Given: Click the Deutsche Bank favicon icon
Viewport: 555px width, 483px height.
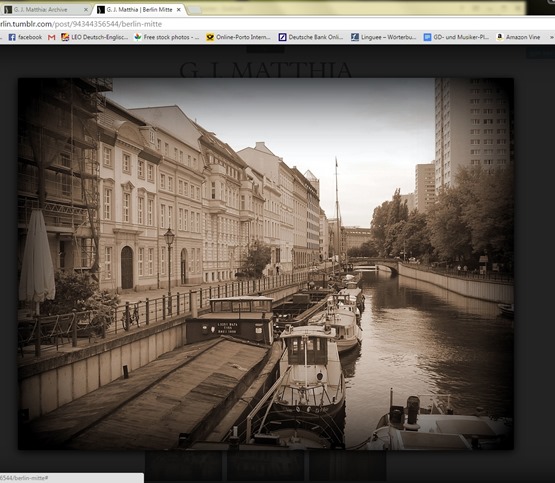Looking at the screenshot, I should coord(282,37).
